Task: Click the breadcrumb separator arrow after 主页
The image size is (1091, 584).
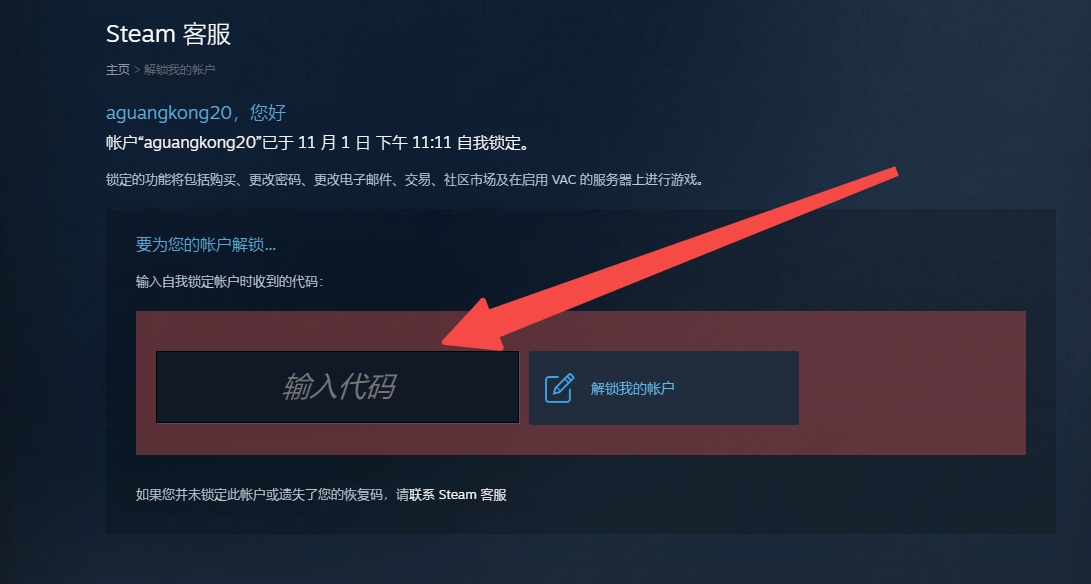Action: [137, 70]
